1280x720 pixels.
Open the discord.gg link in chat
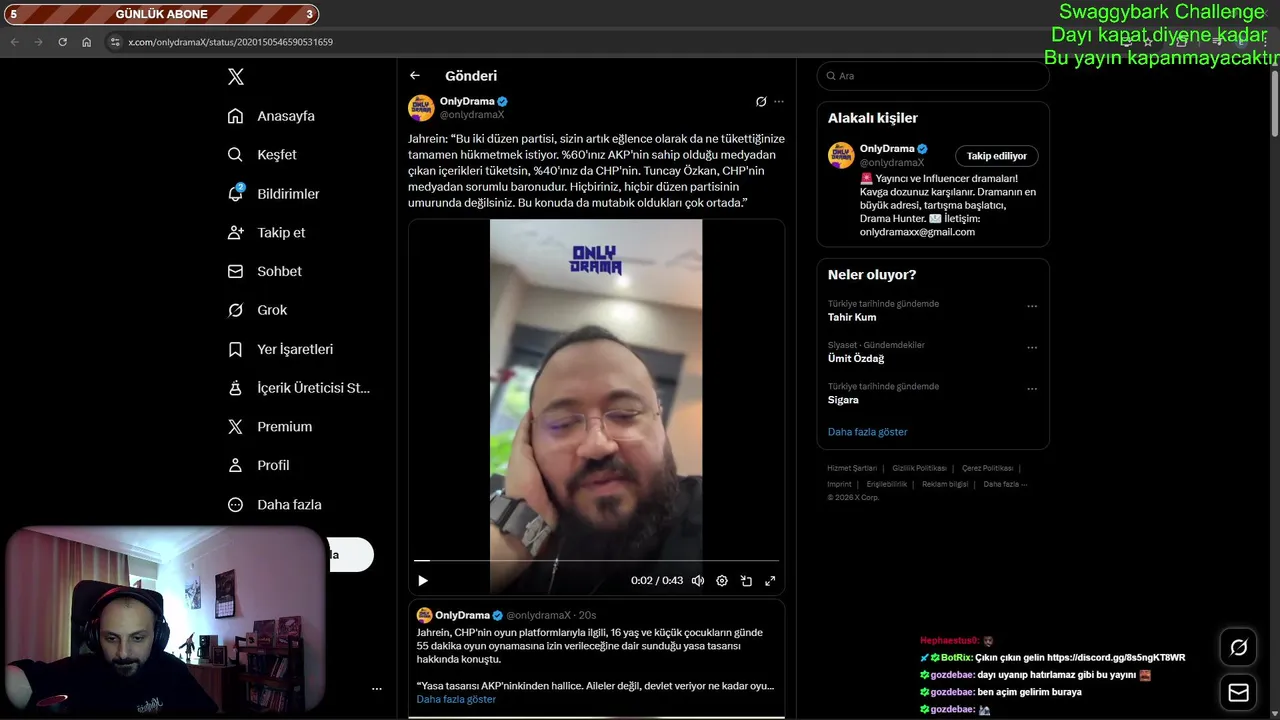click(x=1116, y=658)
